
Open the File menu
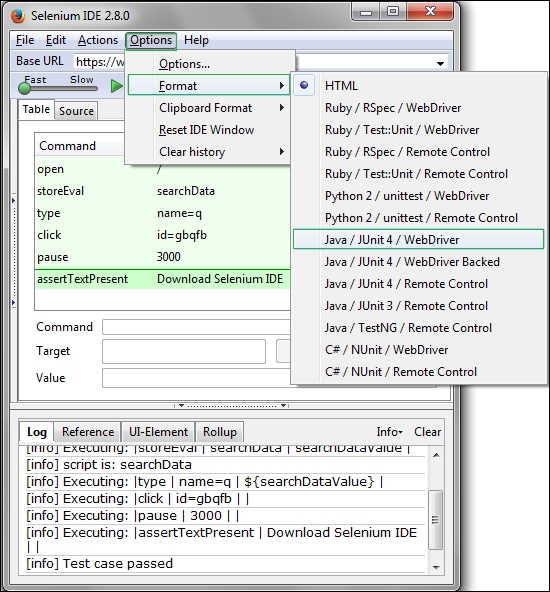[x=25, y=40]
